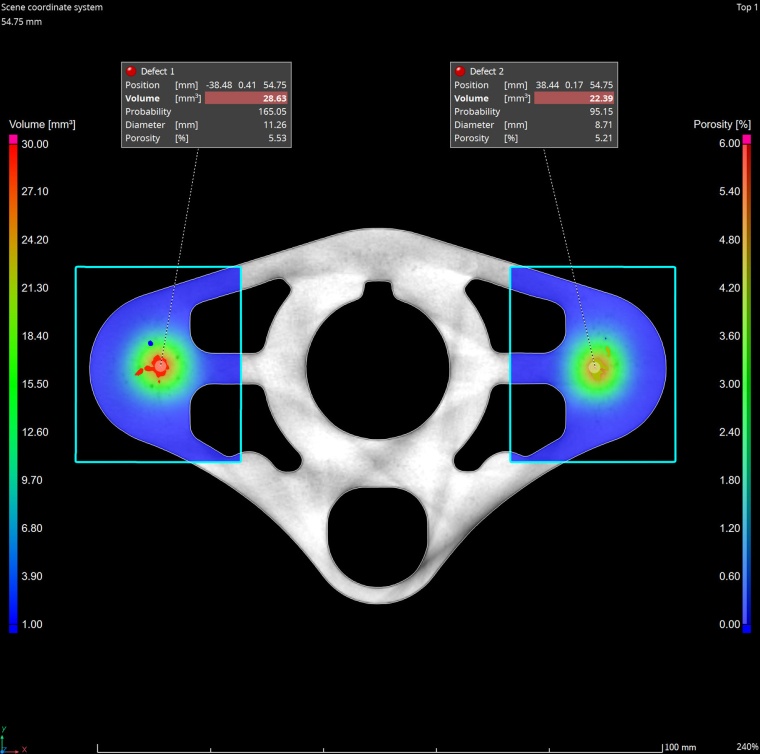Click the red sphere icon beside Defect 2
This screenshot has height=754, width=760.
point(460,71)
